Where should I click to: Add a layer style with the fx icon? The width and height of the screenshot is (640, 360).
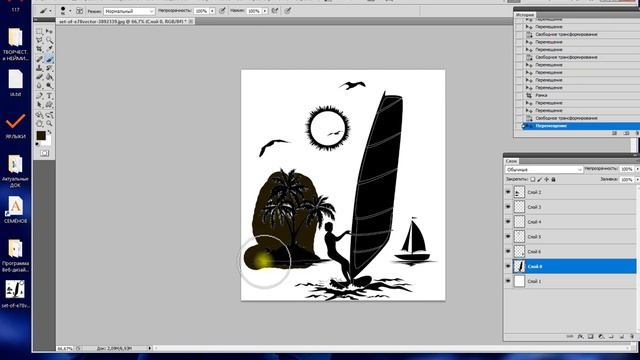coord(580,337)
